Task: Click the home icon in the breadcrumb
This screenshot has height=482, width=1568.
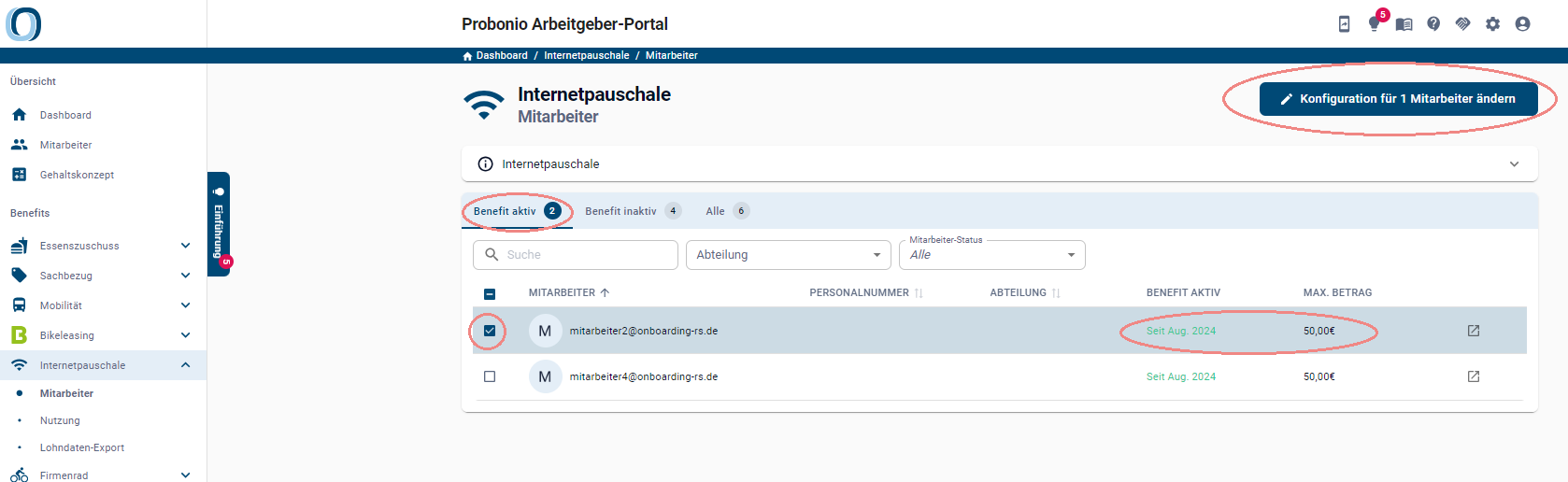Action: tap(467, 56)
